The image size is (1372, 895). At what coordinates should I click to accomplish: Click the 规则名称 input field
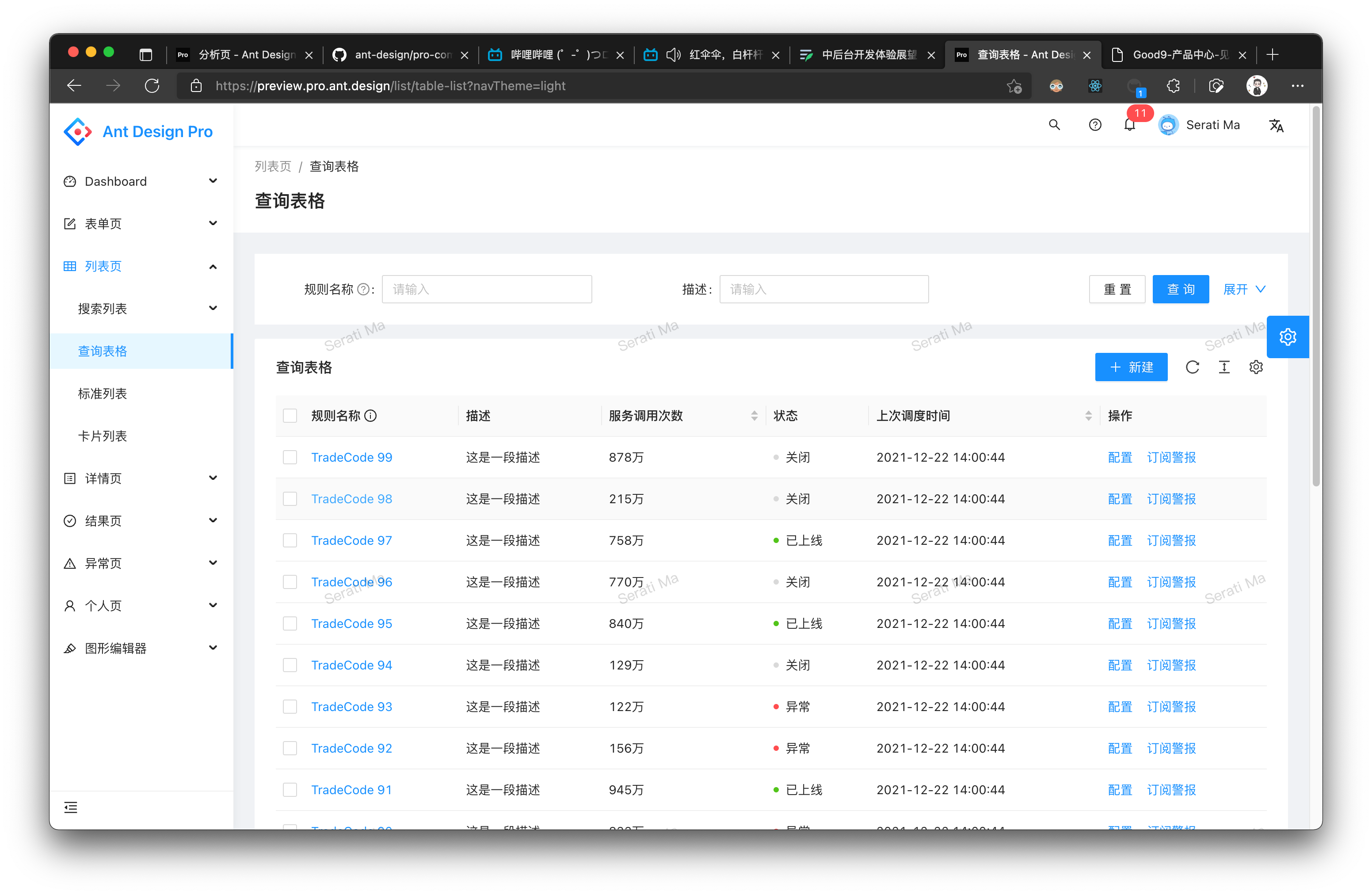tap(486, 290)
